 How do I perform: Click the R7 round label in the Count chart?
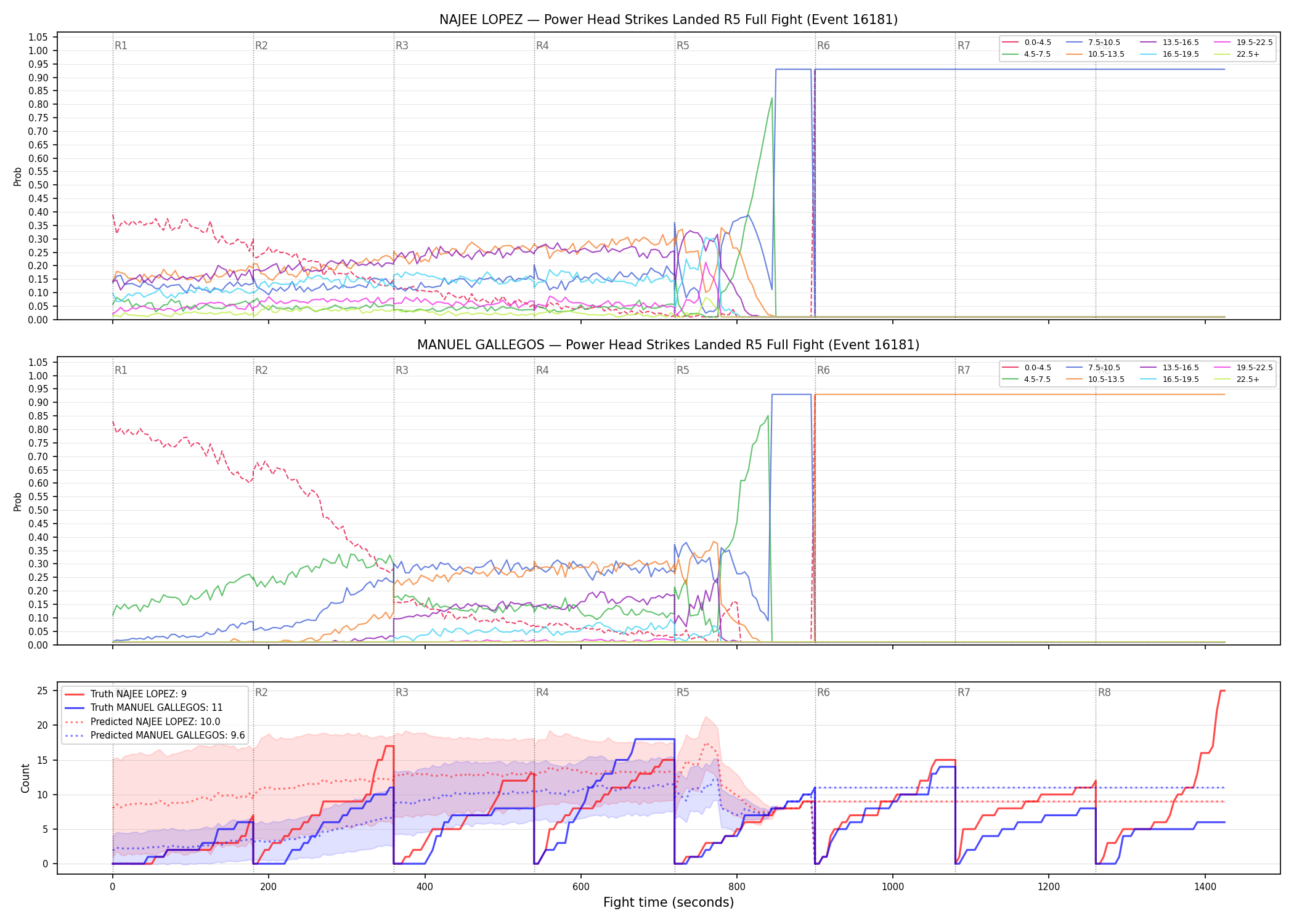tap(964, 692)
